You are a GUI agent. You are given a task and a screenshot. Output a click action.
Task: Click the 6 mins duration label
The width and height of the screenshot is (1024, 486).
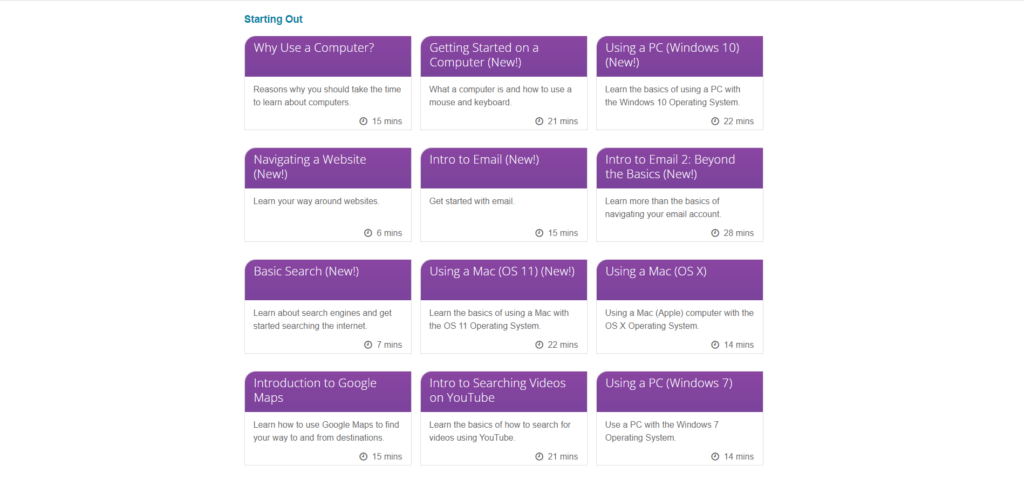click(389, 233)
